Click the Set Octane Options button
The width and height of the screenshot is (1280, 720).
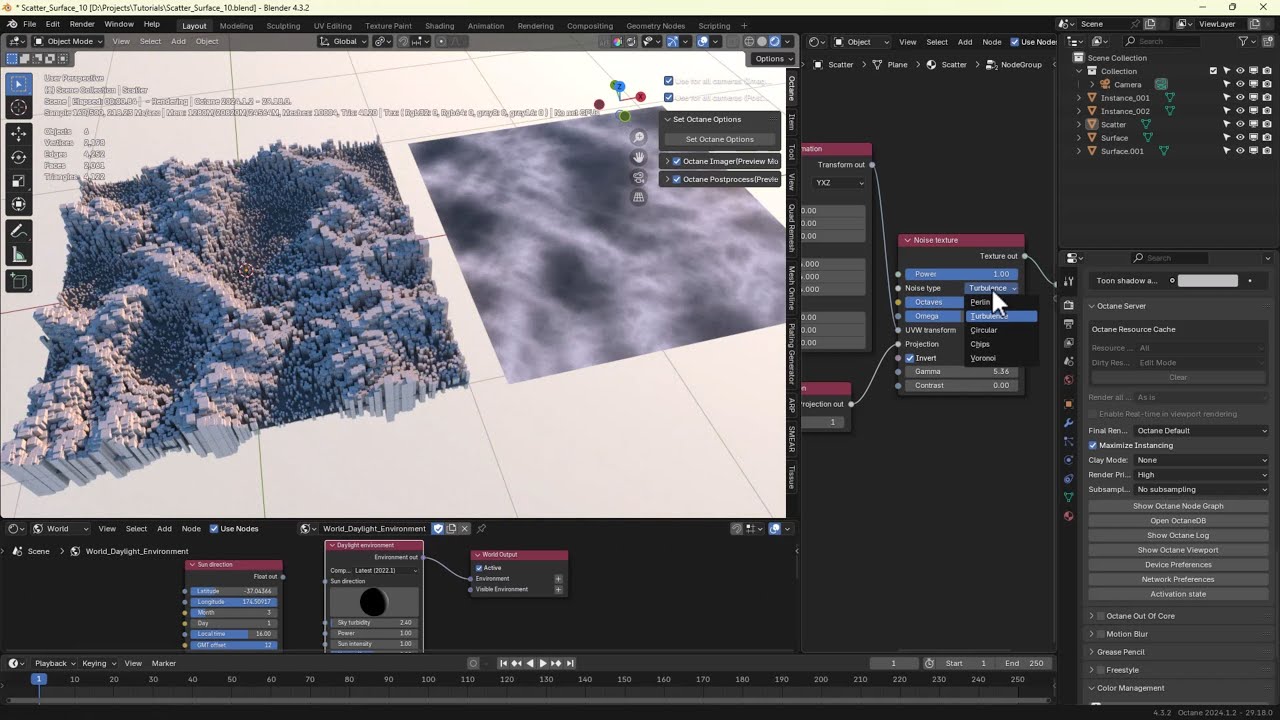[719, 139]
